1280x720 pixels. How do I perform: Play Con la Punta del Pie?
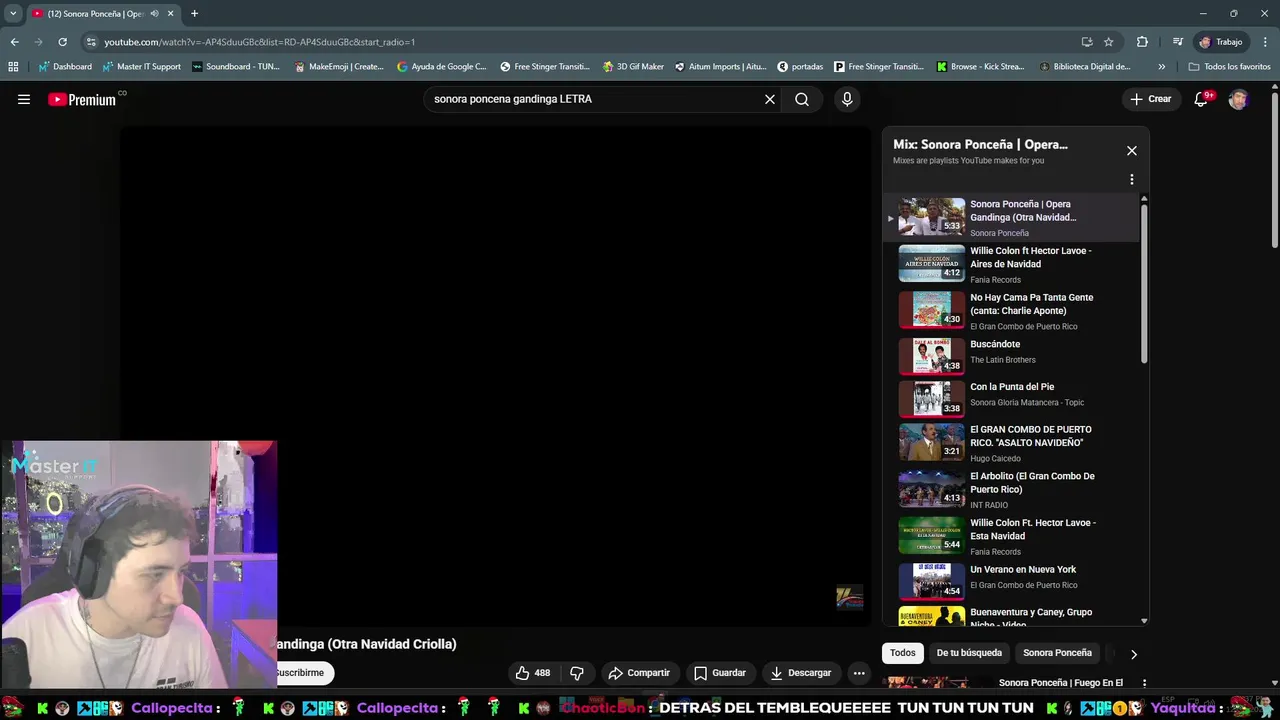[1011, 398]
